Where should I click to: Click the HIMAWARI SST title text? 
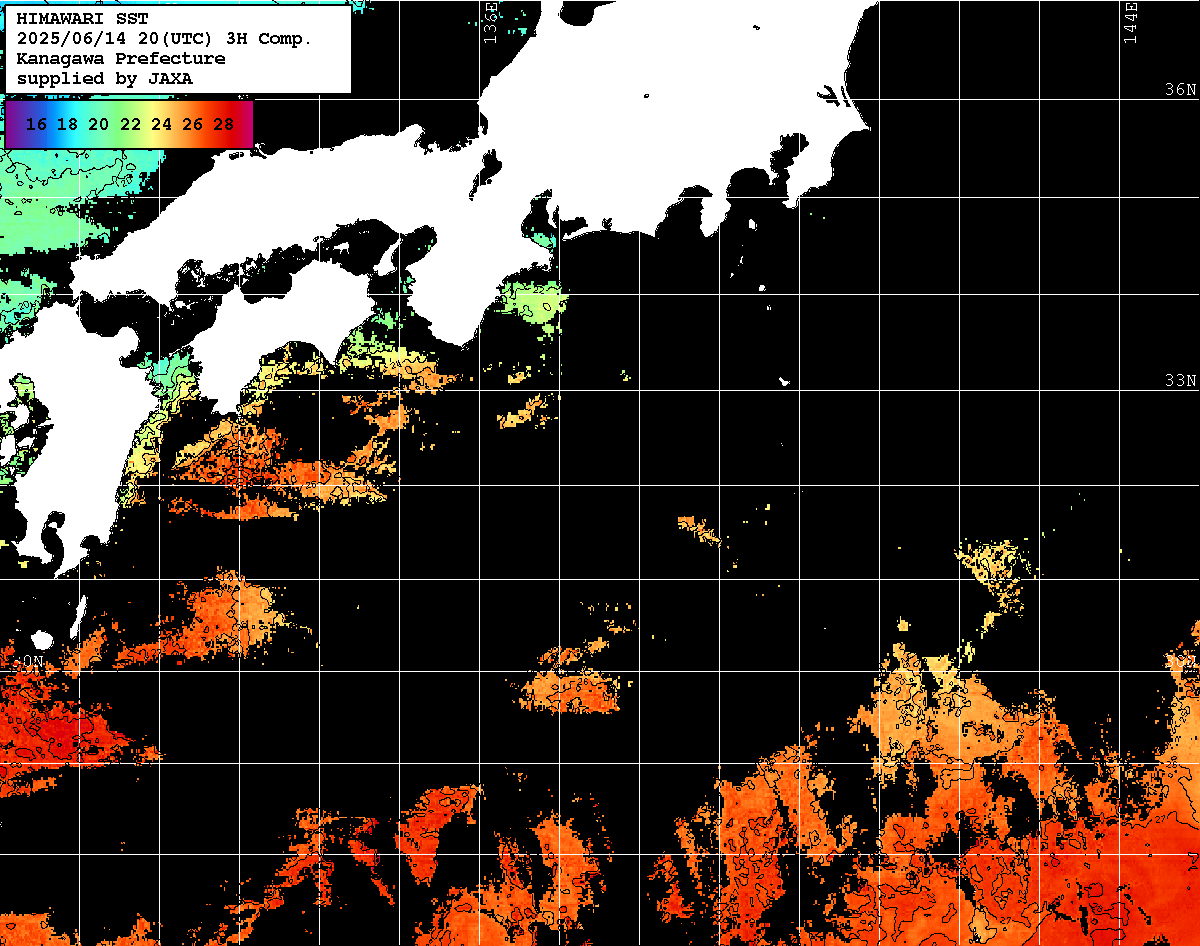82,19
